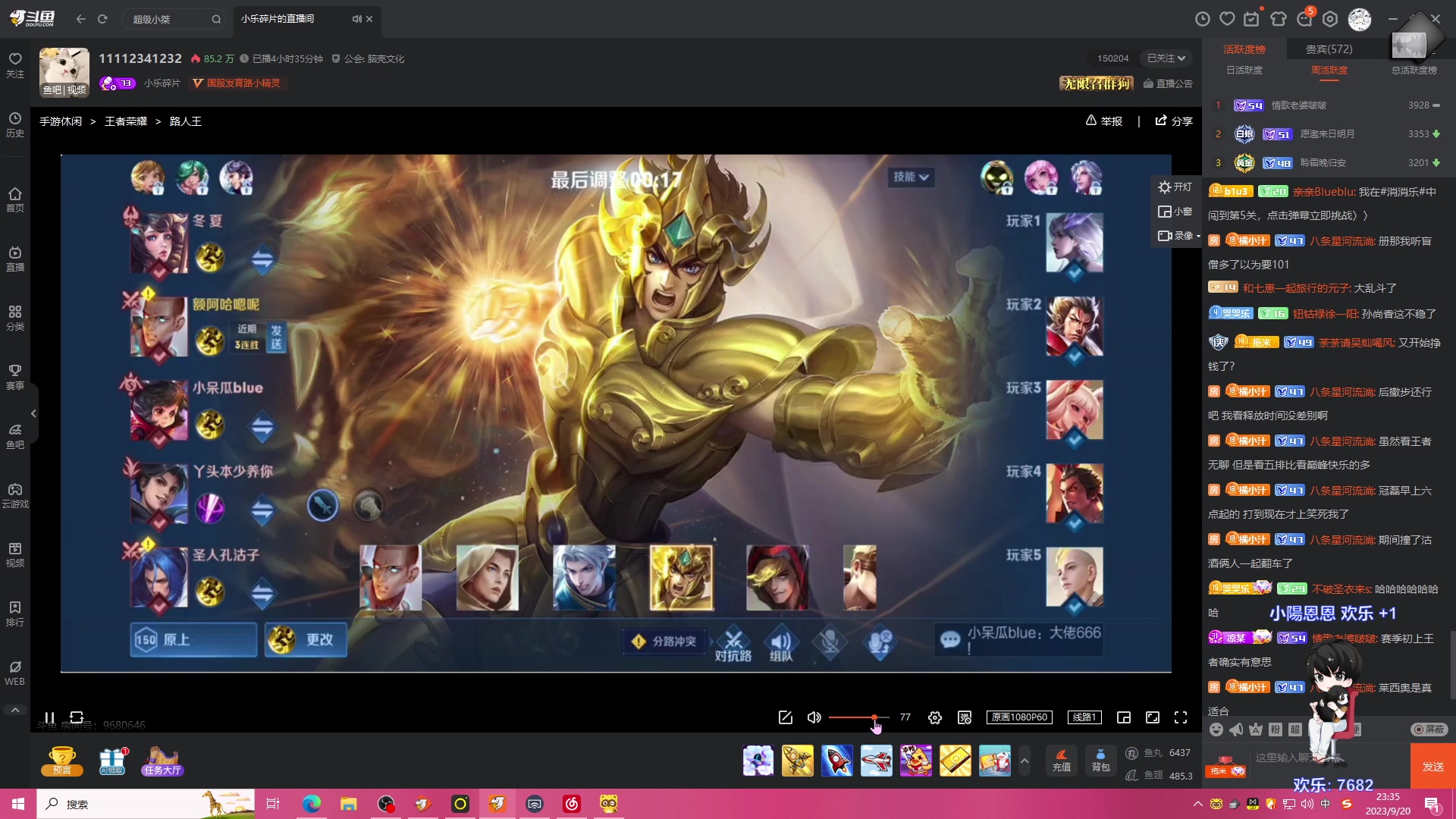Open WEB version from sidebar
This screenshot has height=819, width=1456.
15,673
